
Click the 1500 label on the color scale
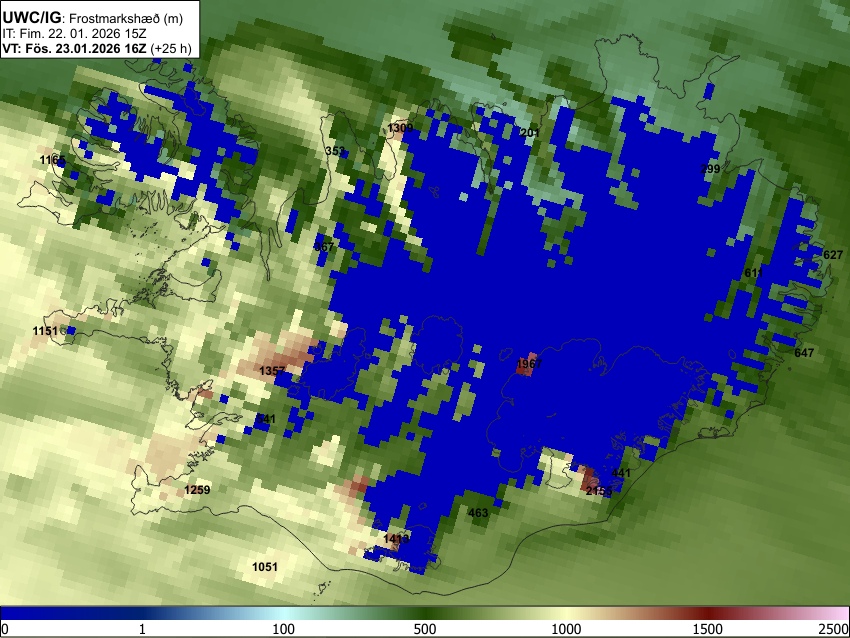point(708,629)
